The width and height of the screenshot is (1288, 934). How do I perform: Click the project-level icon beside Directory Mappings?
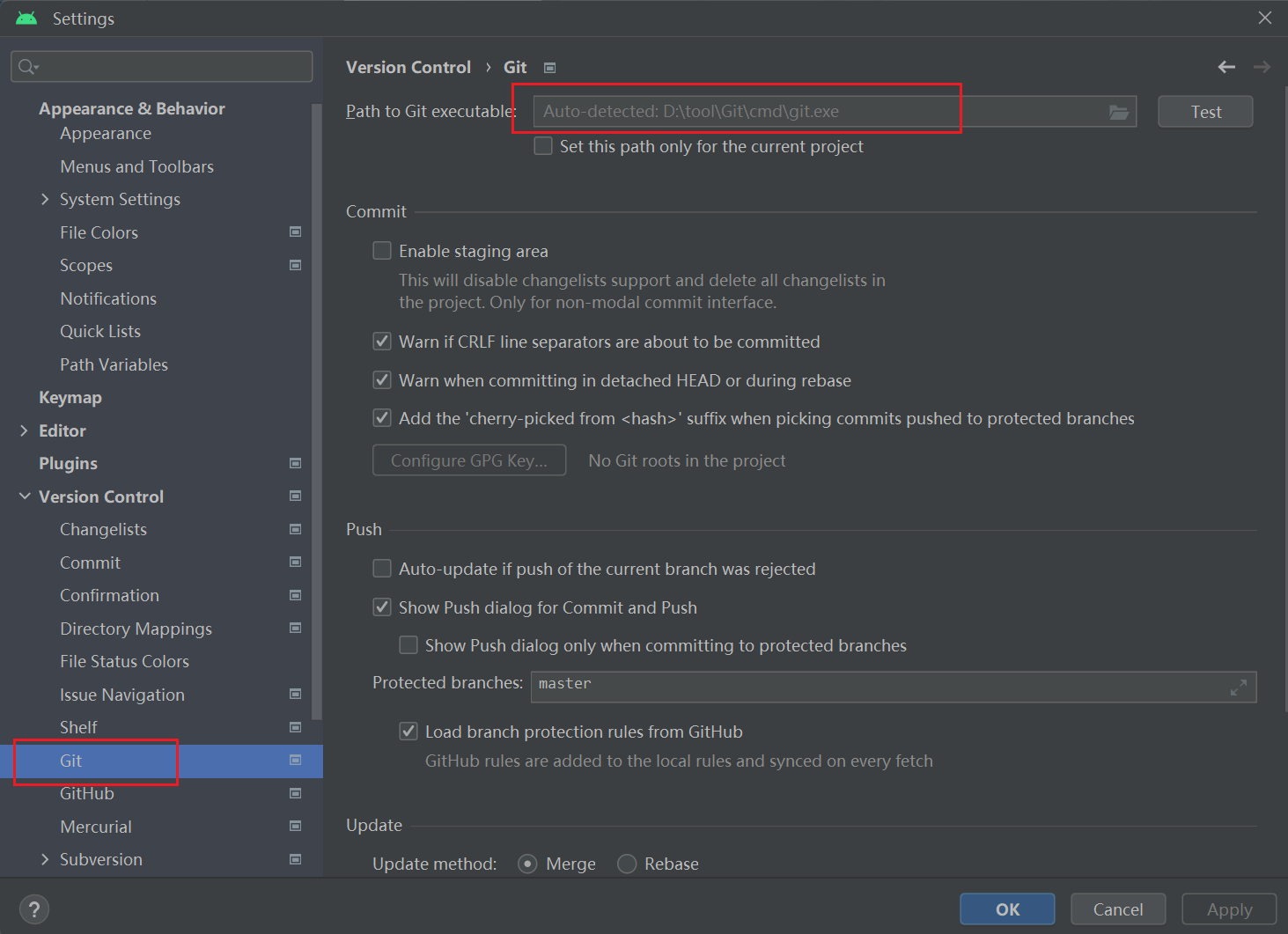tap(296, 629)
